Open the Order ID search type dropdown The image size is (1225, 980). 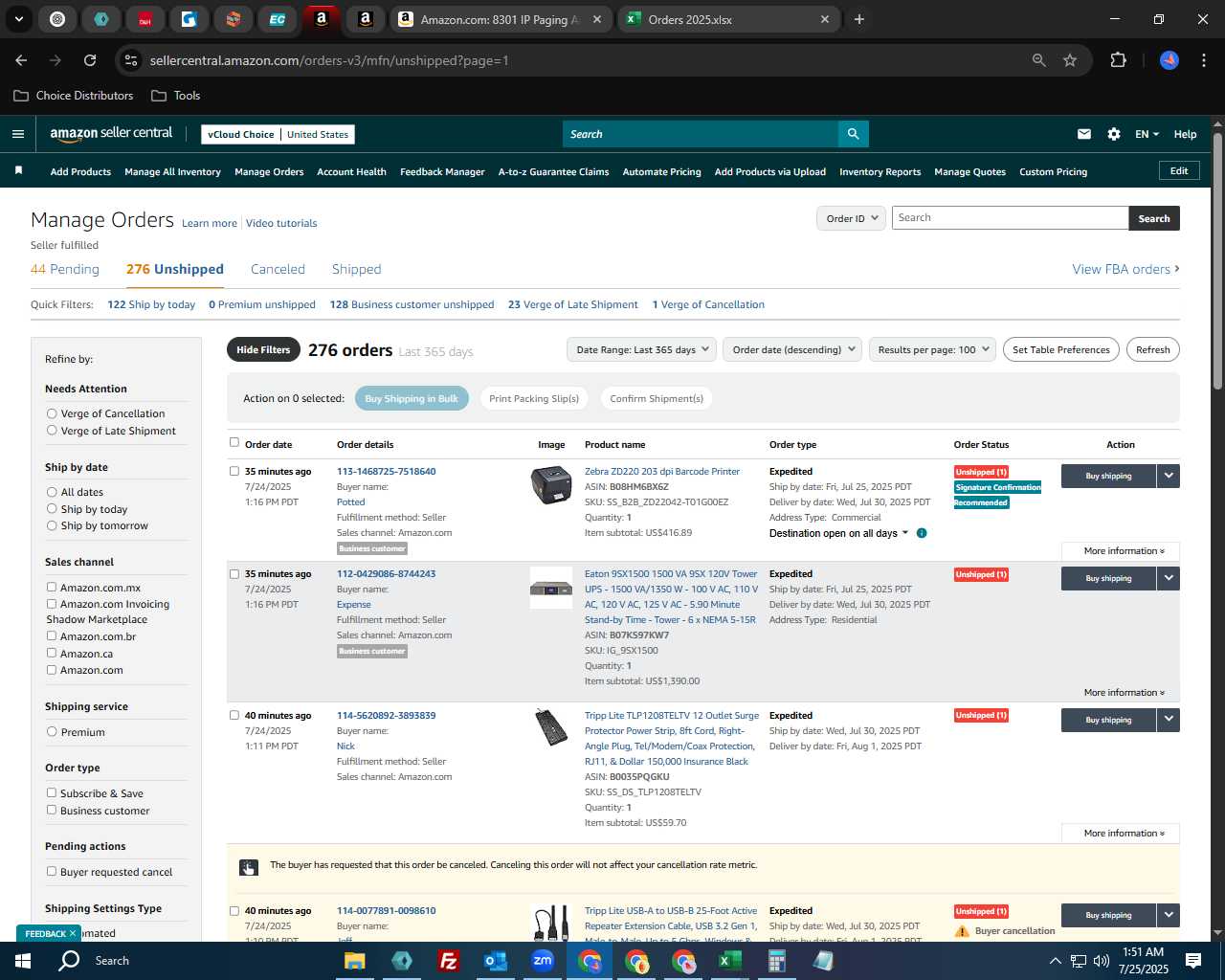click(x=852, y=218)
